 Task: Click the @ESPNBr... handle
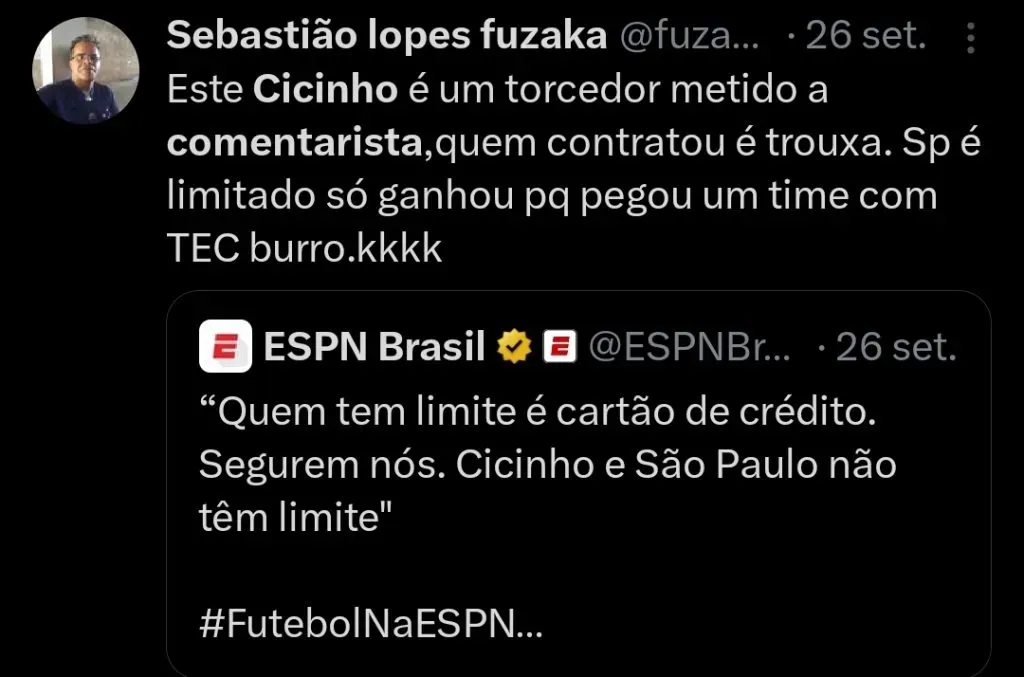[x=688, y=347]
